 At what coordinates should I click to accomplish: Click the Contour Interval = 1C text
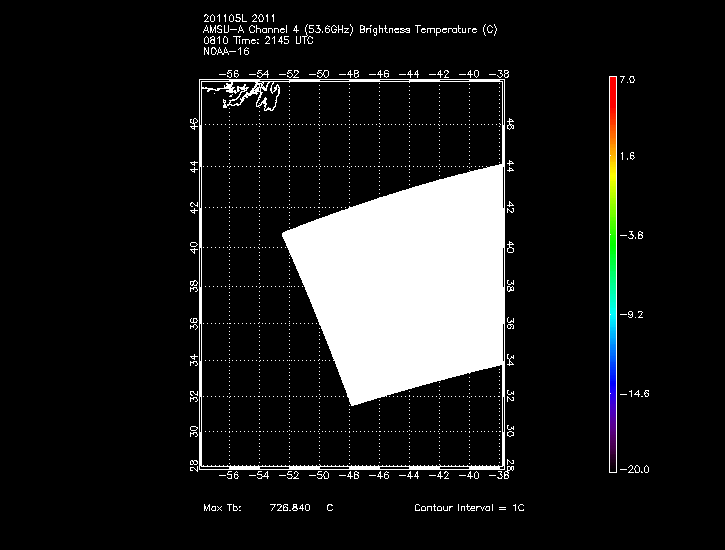tap(469, 508)
